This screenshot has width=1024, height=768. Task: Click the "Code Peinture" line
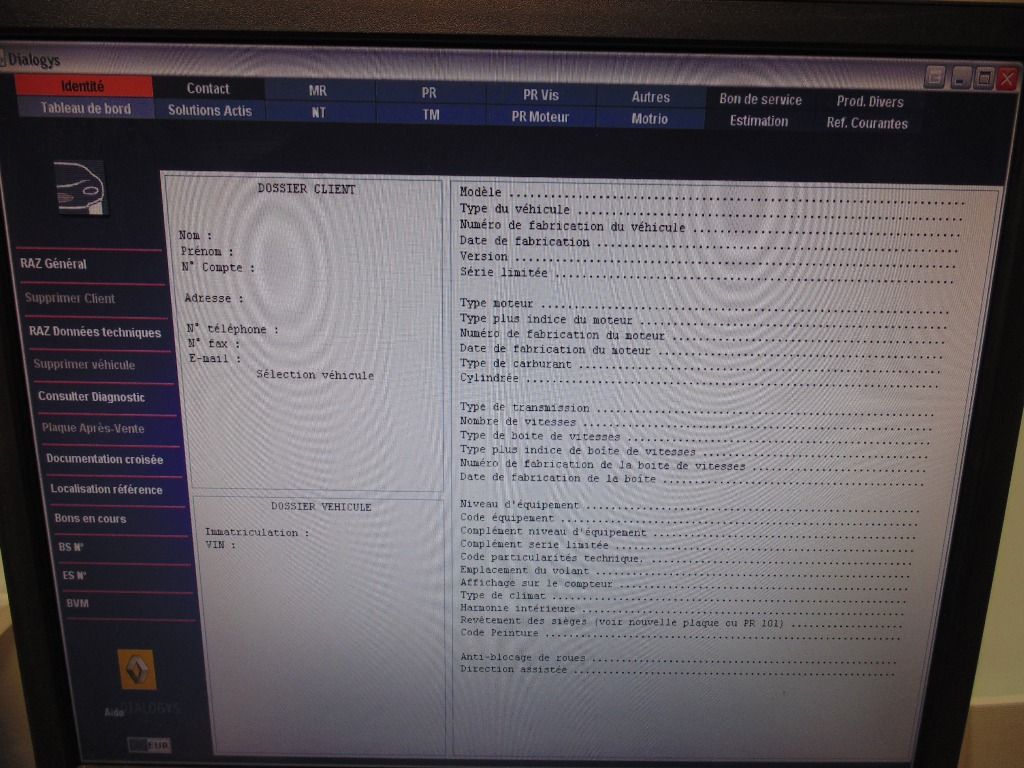[680, 634]
